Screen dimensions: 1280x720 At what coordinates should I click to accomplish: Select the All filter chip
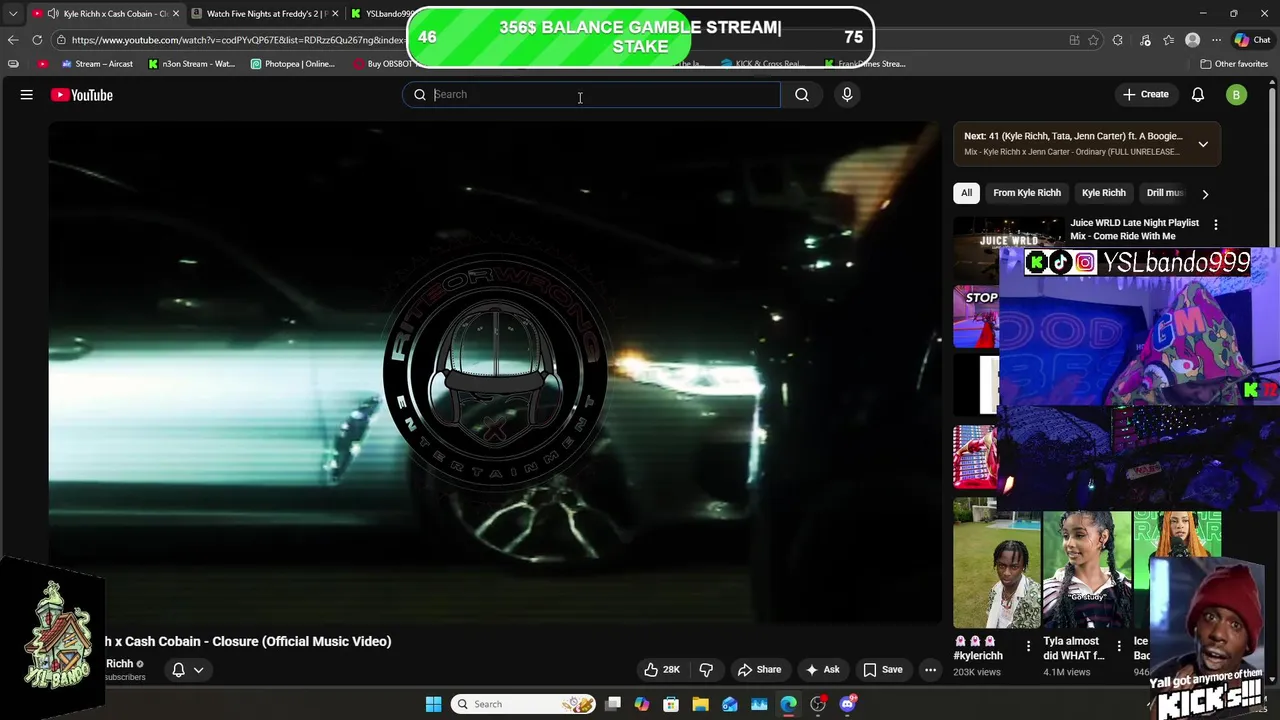coord(966,193)
